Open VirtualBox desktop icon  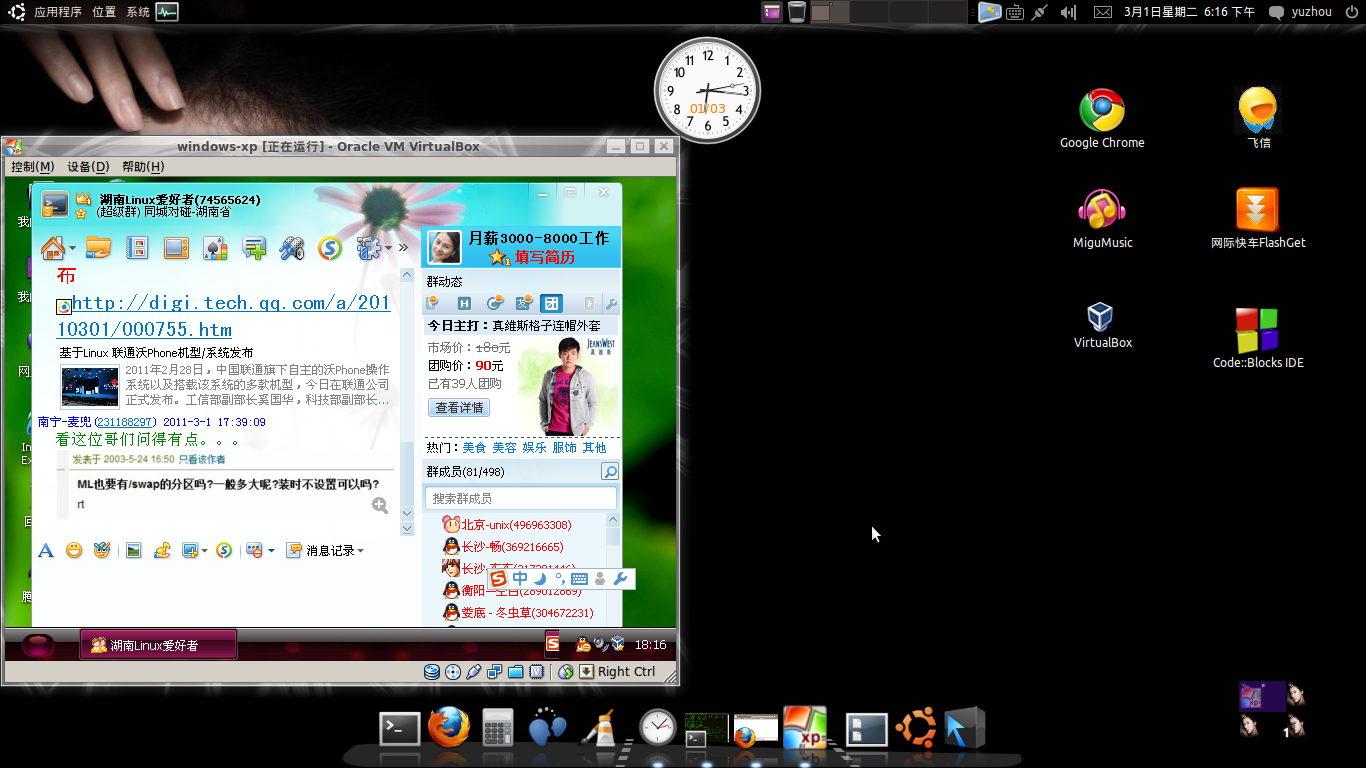1102,325
